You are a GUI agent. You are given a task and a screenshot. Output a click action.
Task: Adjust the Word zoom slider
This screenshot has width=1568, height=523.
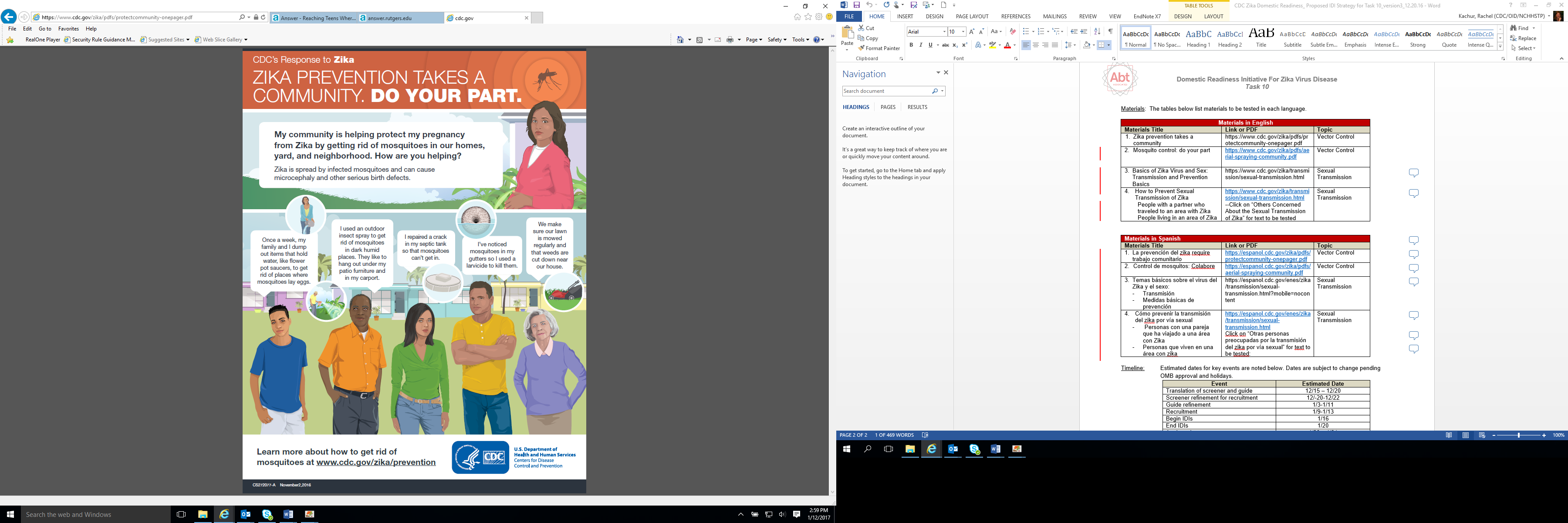point(1519,435)
